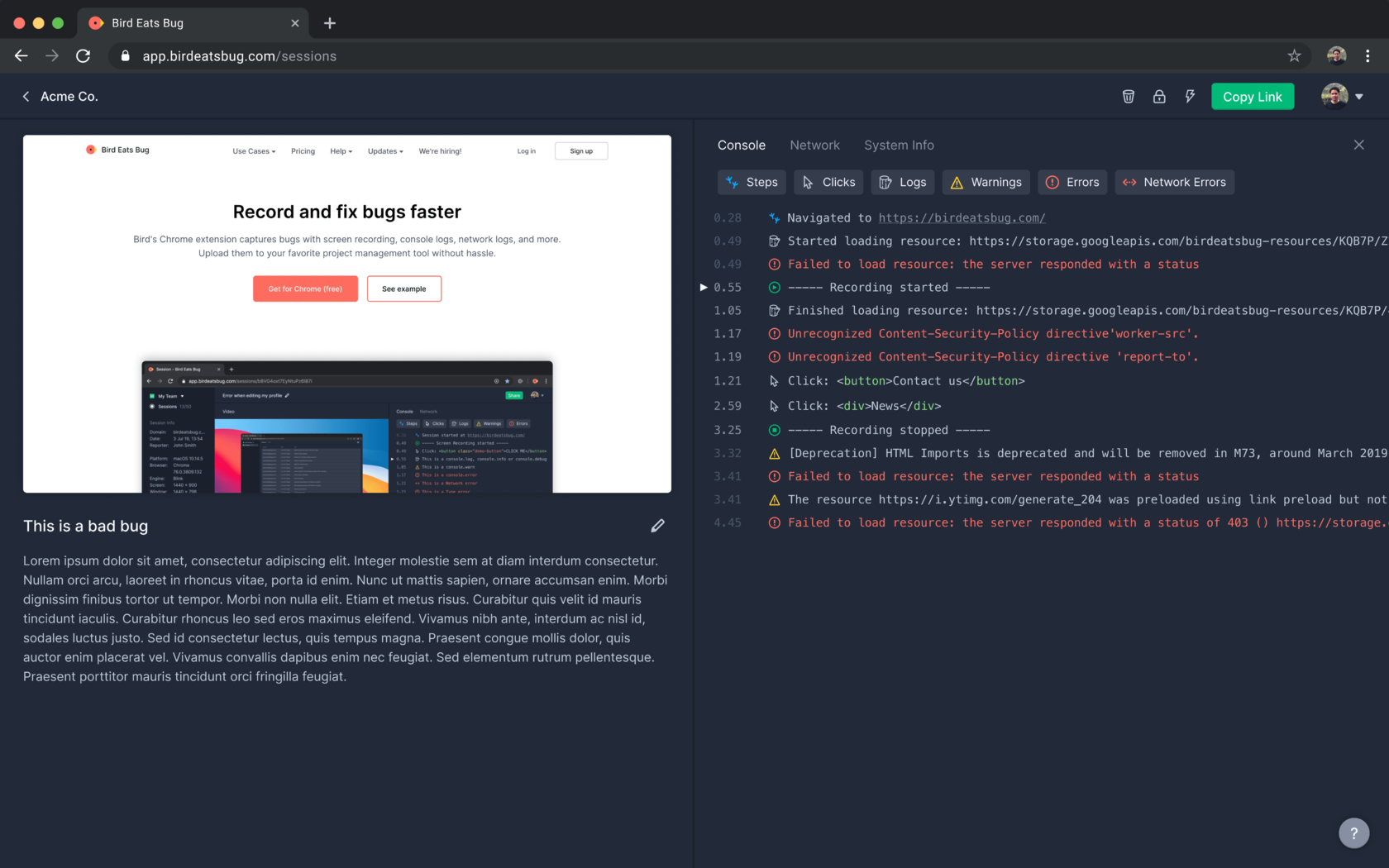This screenshot has height=868, width=1389.
Task: Click the lightning bolt icon
Action: pos(1190,96)
